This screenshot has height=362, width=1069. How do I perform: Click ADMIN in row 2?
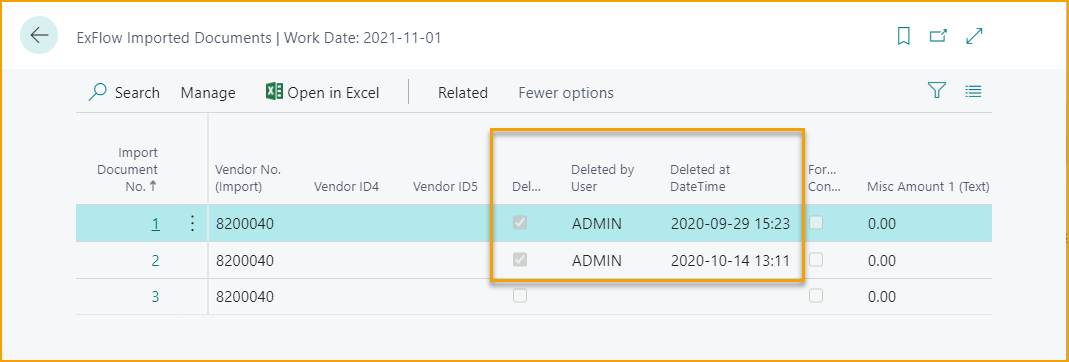click(x=597, y=260)
